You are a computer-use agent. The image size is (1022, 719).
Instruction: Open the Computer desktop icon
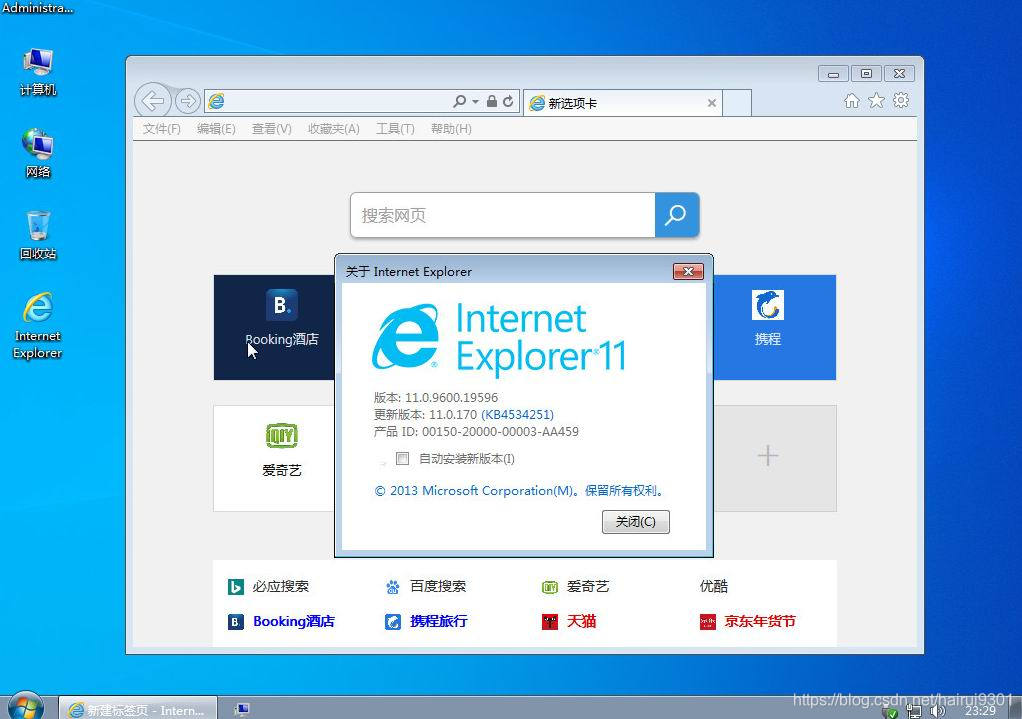[x=38, y=72]
